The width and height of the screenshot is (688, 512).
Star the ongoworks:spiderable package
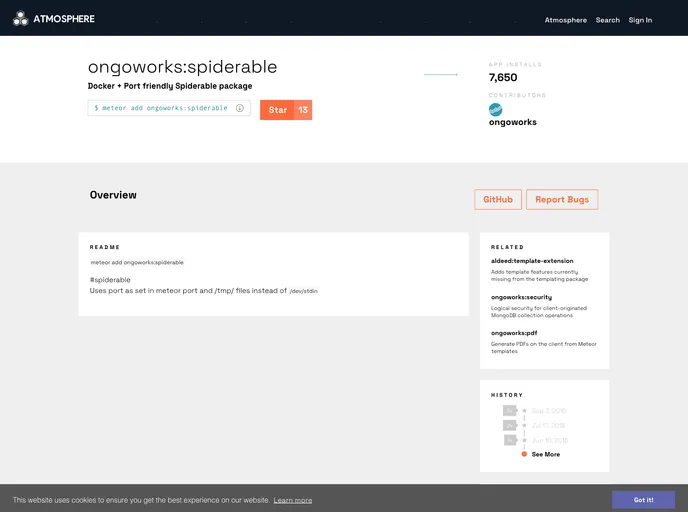[277, 110]
